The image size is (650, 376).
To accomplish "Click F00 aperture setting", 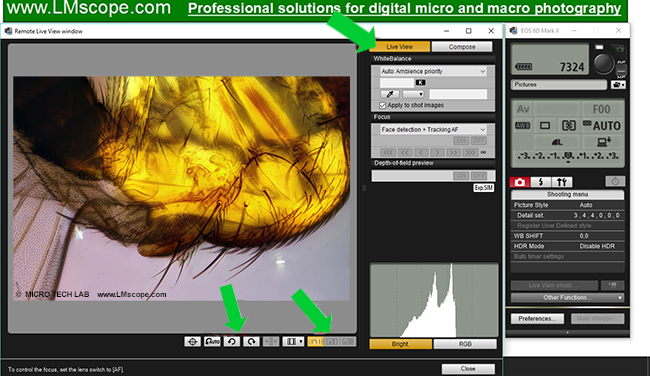I will [x=601, y=109].
